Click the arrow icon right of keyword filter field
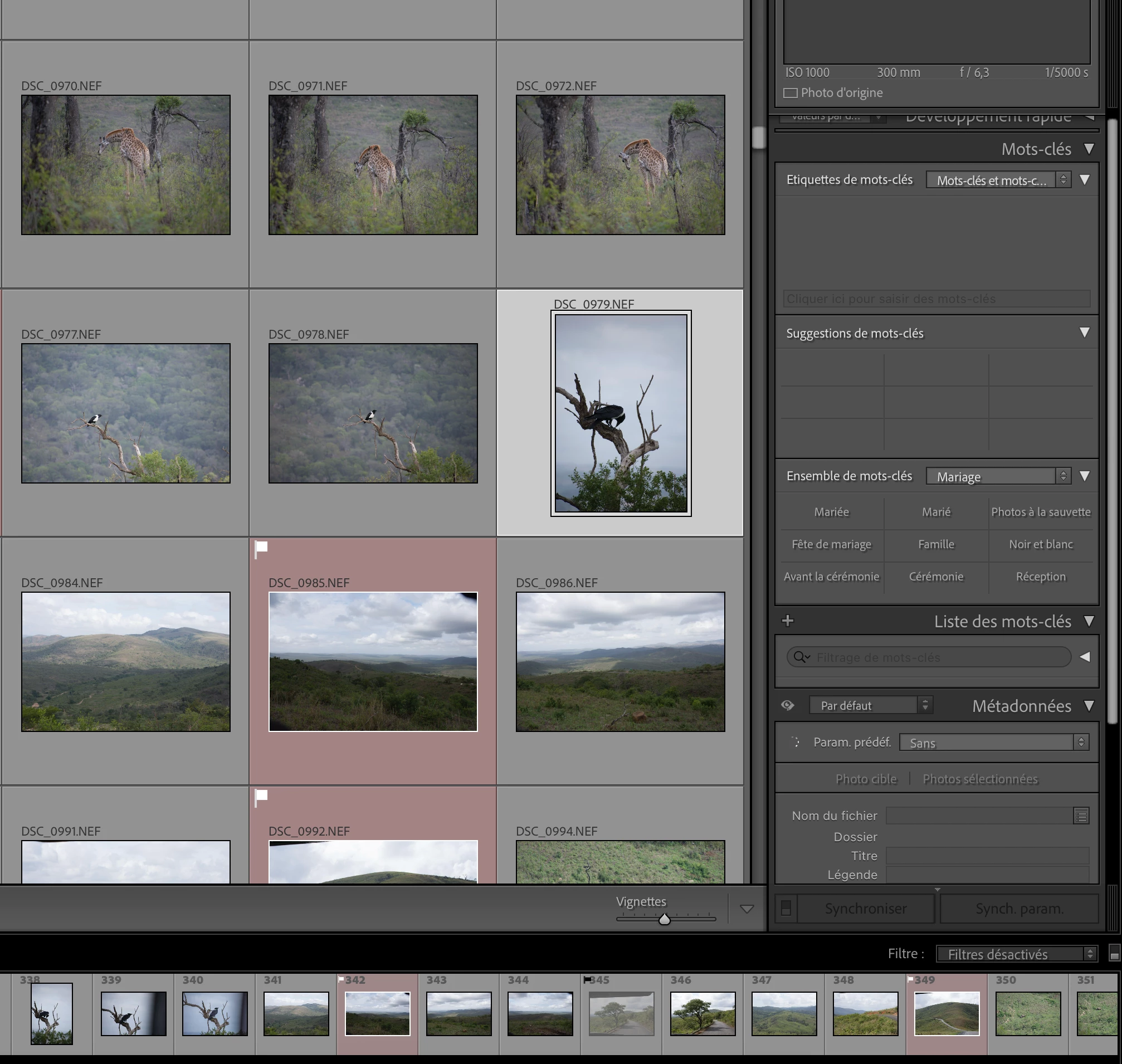Screen dimensions: 1122x1064 coord(1085,657)
